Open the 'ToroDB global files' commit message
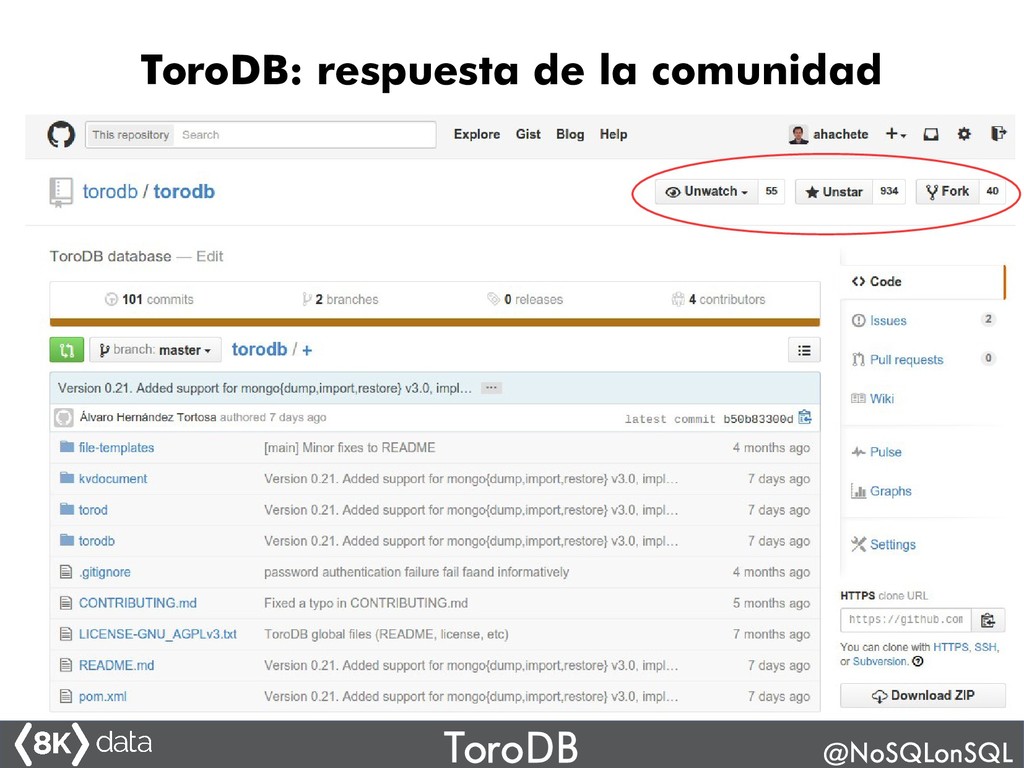 386,634
